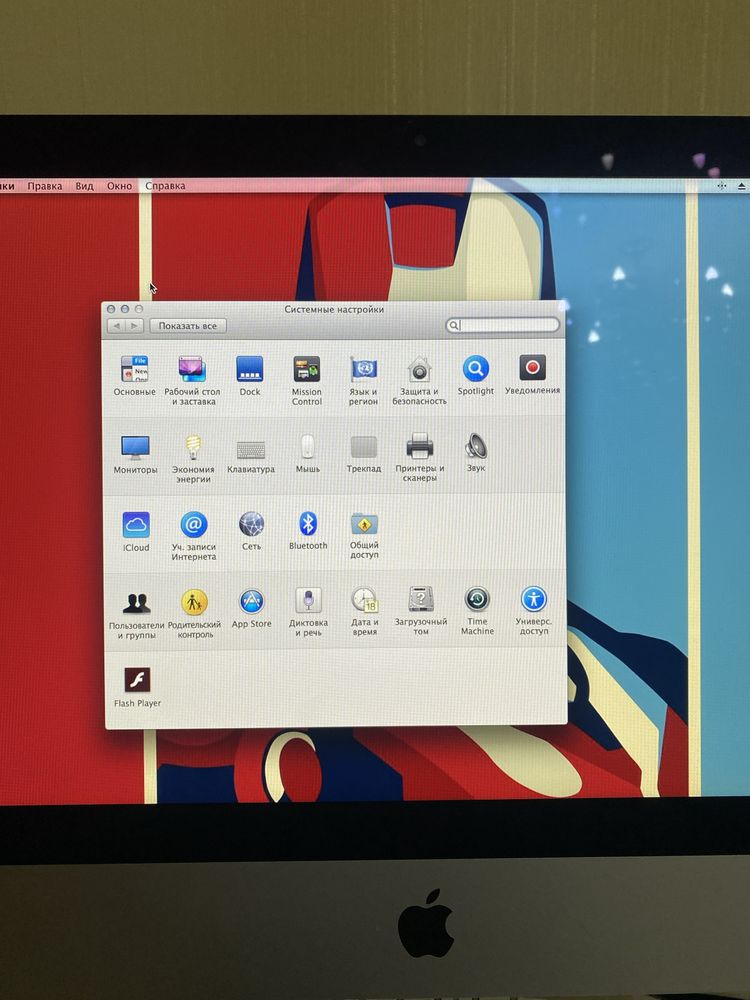The width and height of the screenshot is (750, 1000).
Task: Open Уч. записи Интернета pane
Action: pyautogui.click(x=194, y=525)
